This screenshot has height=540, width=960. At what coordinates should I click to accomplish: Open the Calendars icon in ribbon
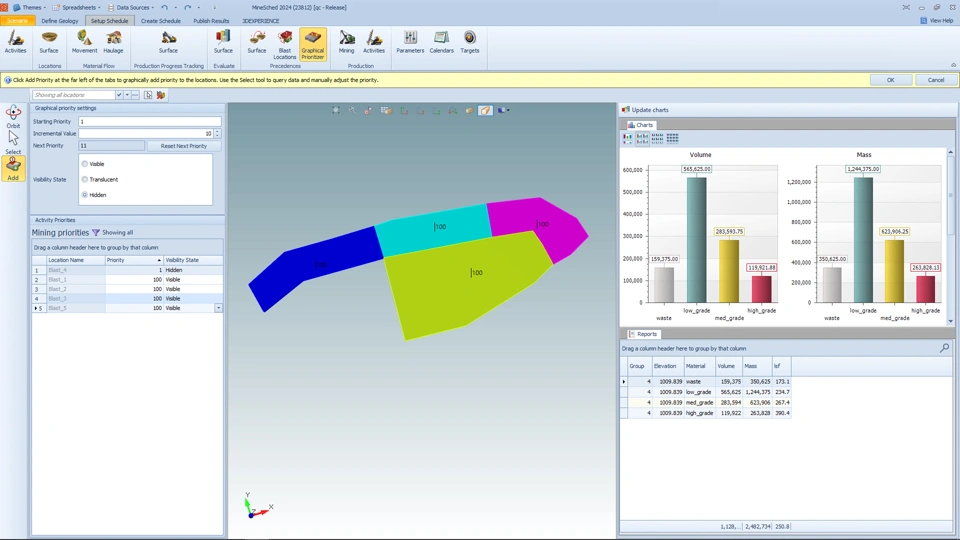pos(441,42)
